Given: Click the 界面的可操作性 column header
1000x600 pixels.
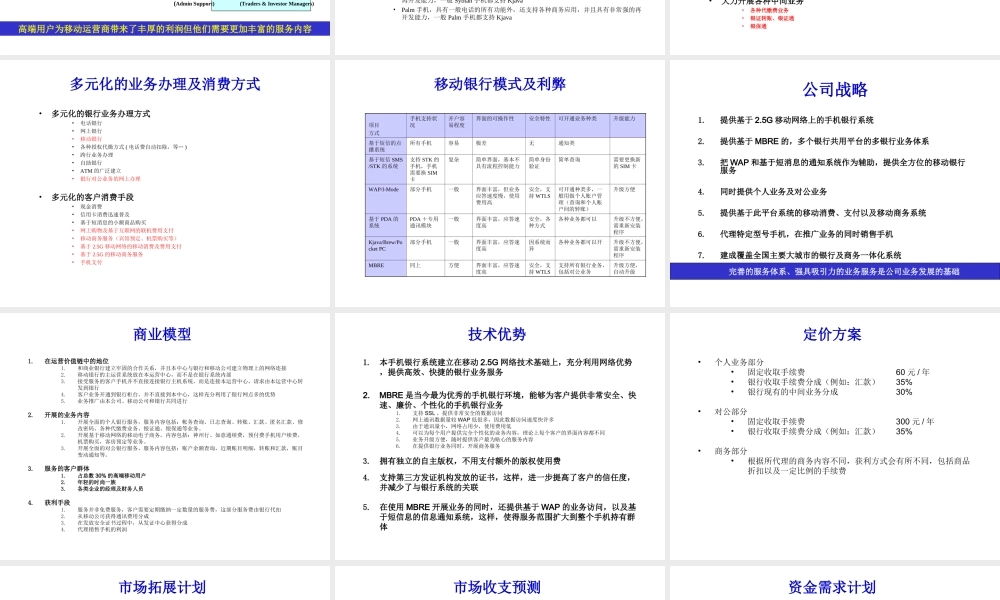Looking at the screenshot, I should pyautogui.click(x=499, y=126).
